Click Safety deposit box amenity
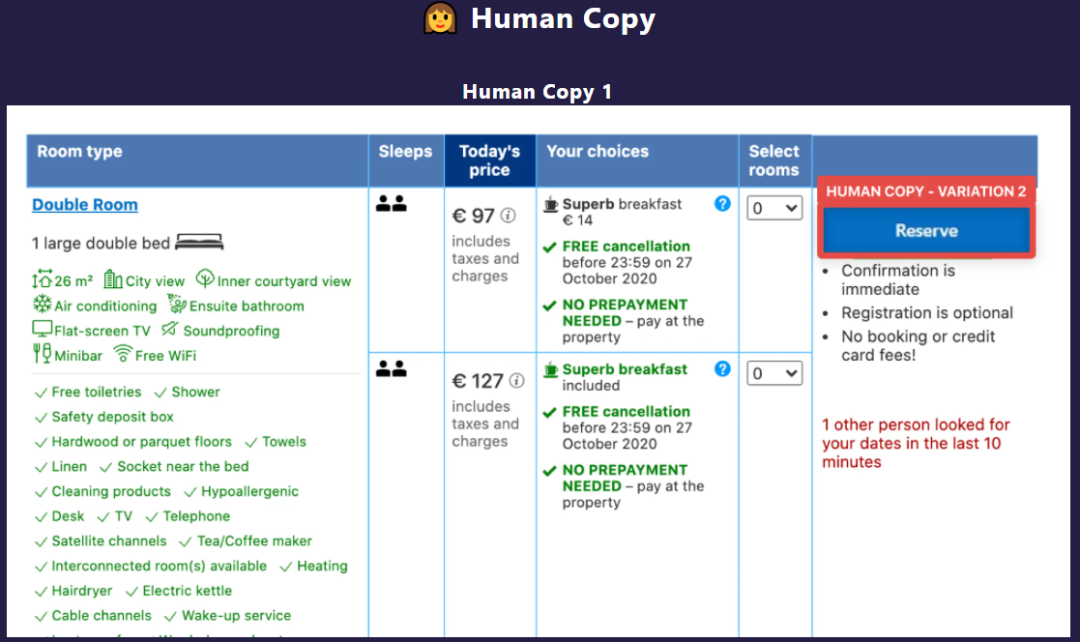The height and width of the screenshot is (642, 1080). pyautogui.click(x=112, y=417)
